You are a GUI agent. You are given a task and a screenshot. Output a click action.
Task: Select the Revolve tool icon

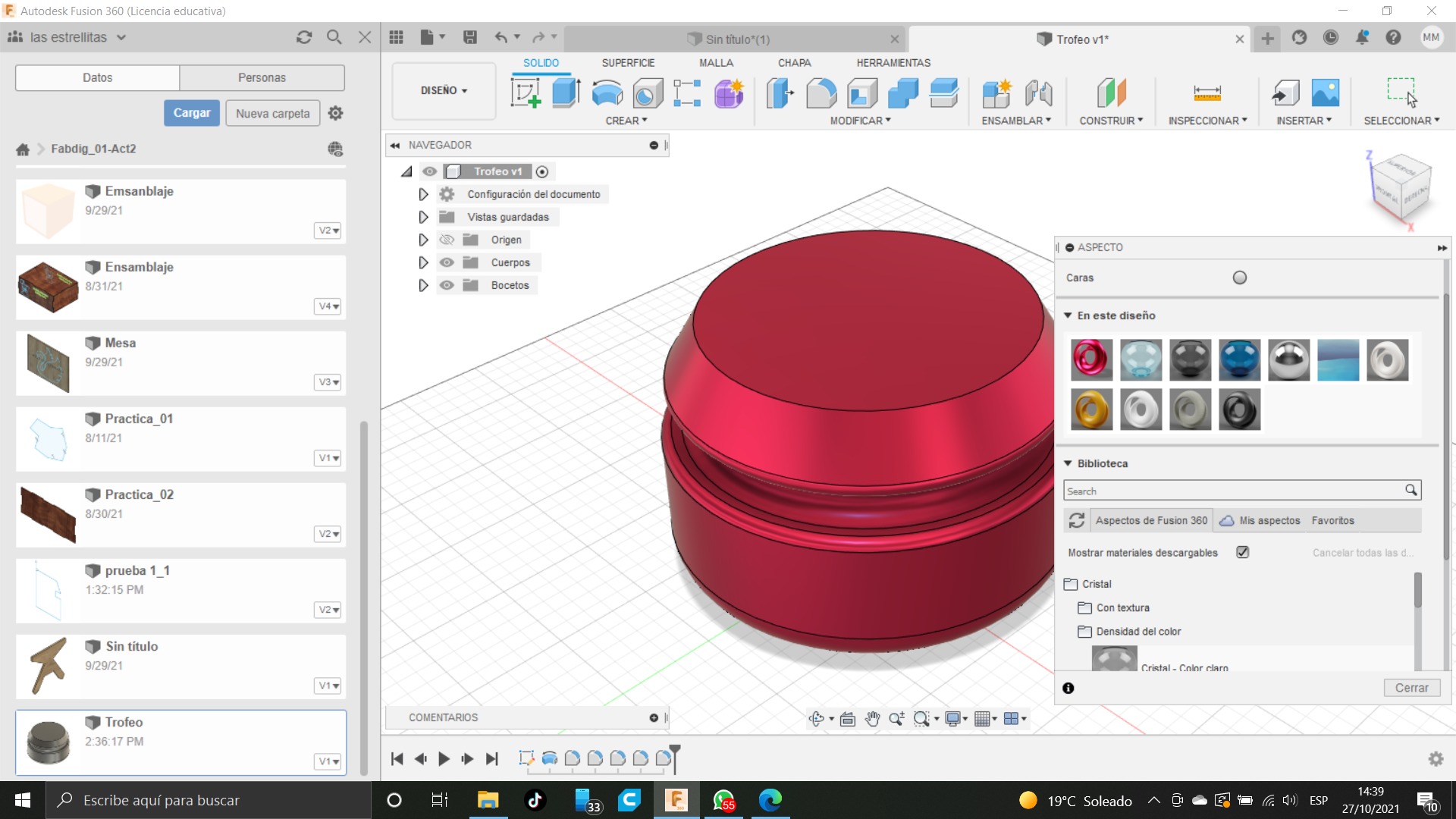(x=607, y=93)
